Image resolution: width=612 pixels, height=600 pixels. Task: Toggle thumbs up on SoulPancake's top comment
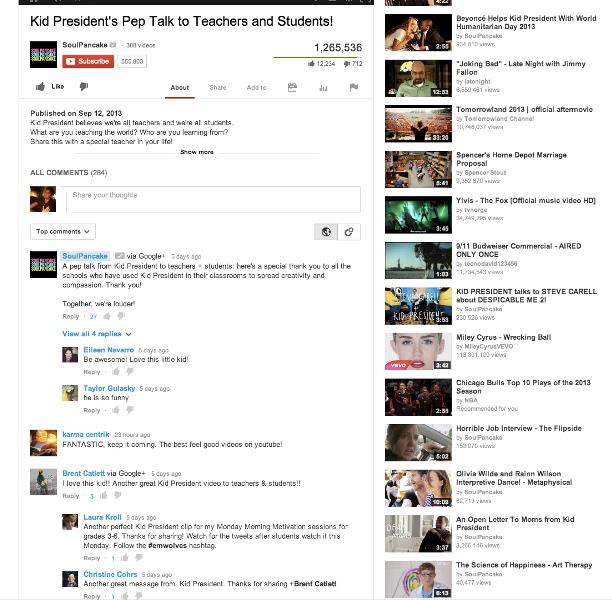click(x=107, y=316)
